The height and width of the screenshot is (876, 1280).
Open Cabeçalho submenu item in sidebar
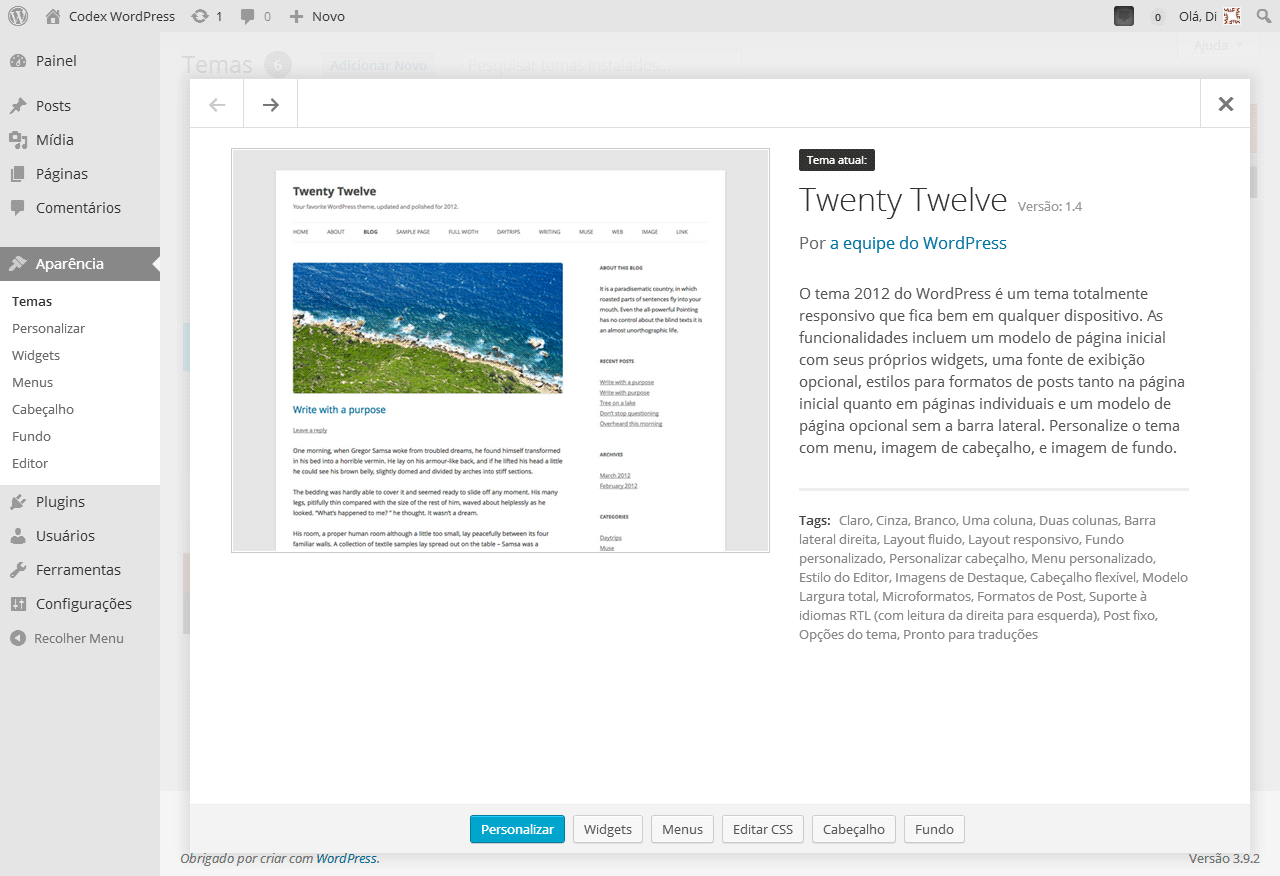[43, 409]
